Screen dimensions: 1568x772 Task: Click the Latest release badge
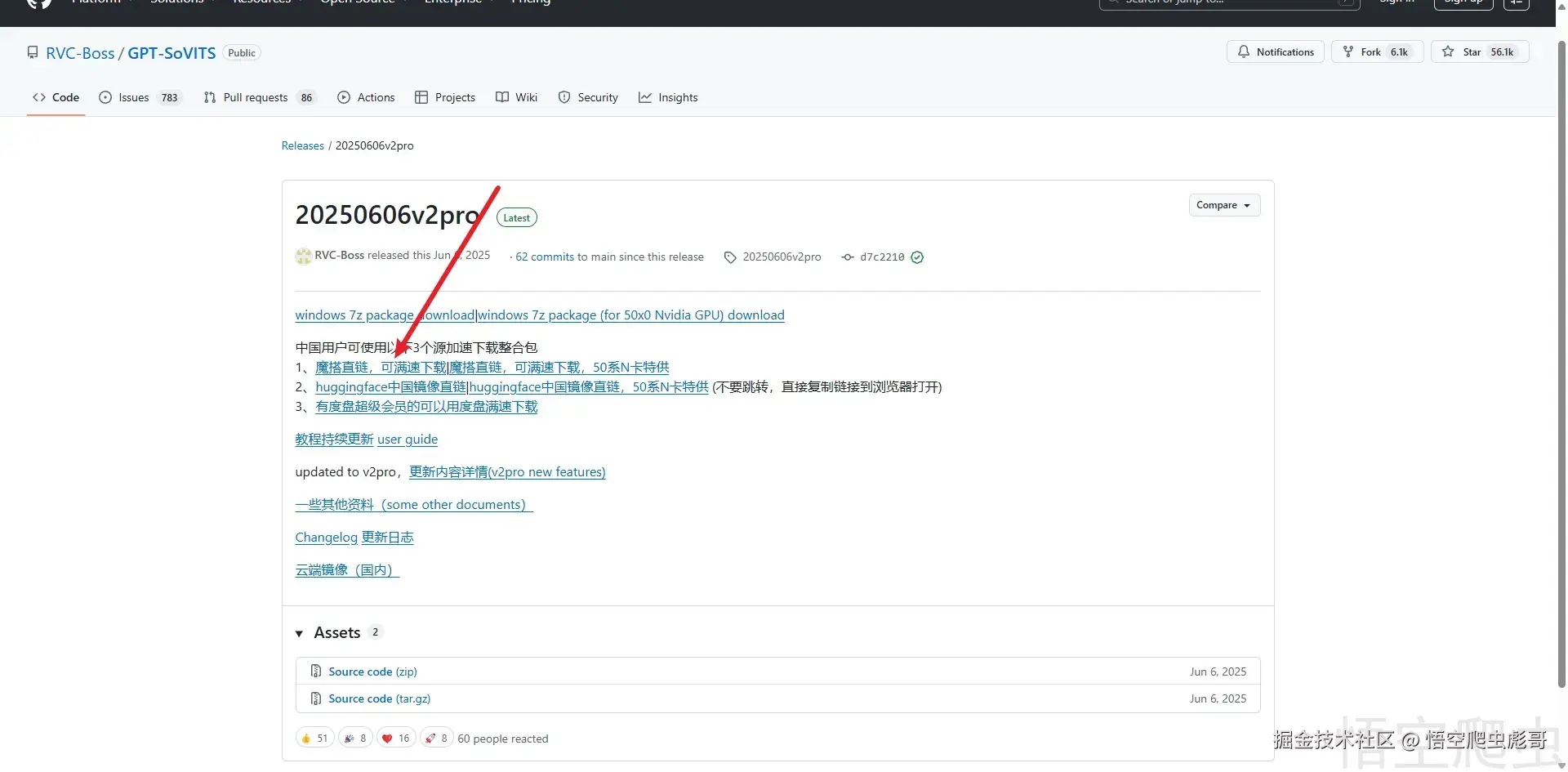pyautogui.click(x=517, y=218)
